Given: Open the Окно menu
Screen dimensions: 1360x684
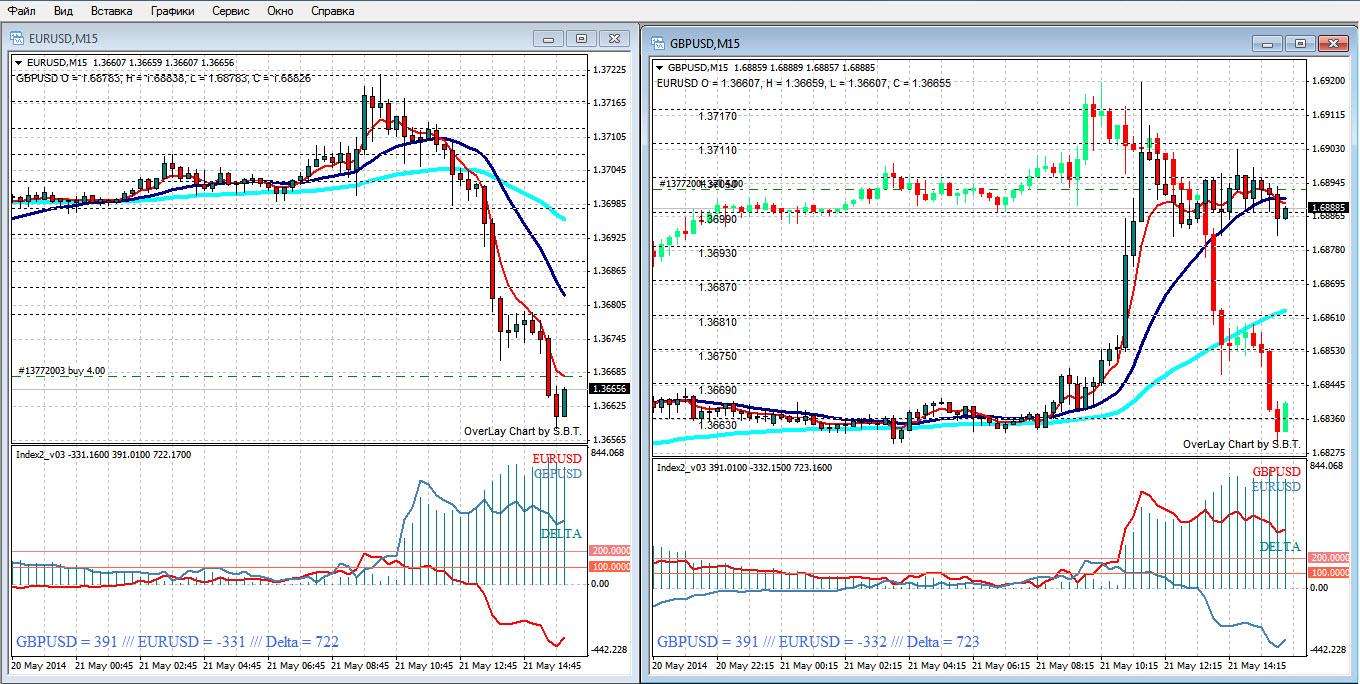Looking at the screenshot, I should point(281,11).
